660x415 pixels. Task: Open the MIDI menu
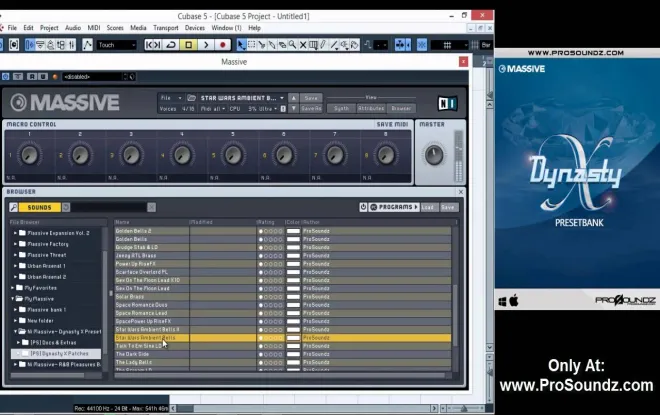pos(93,28)
